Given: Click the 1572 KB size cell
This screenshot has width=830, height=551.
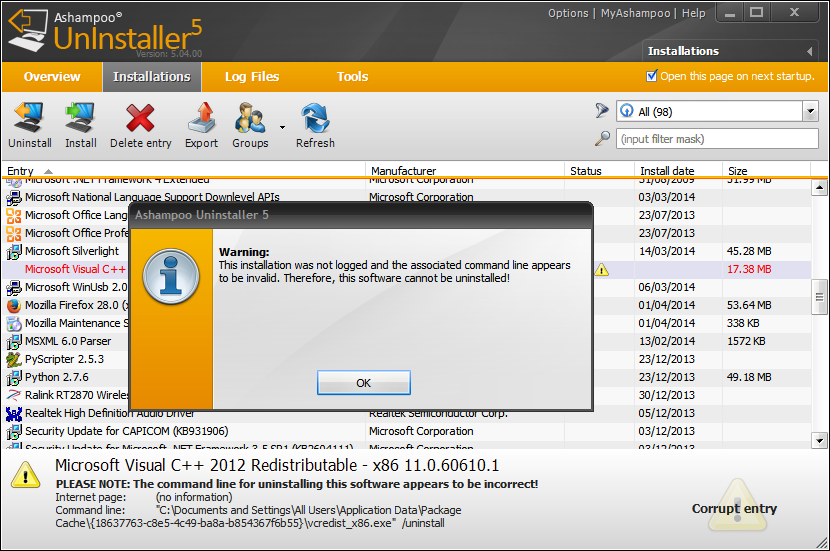Looking at the screenshot, I should pos(746,341).
